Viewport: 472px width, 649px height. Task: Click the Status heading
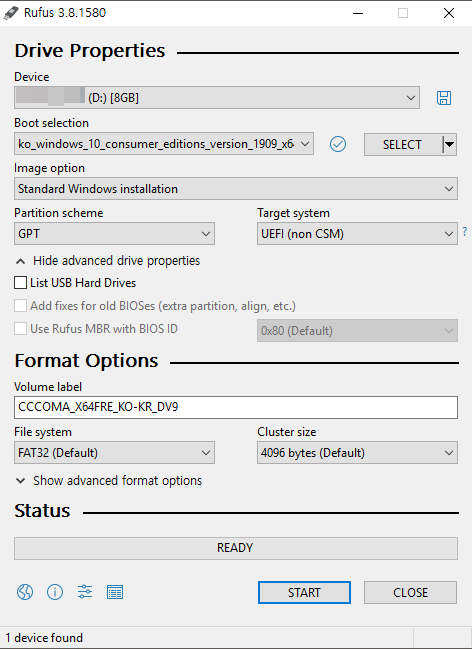42,511
